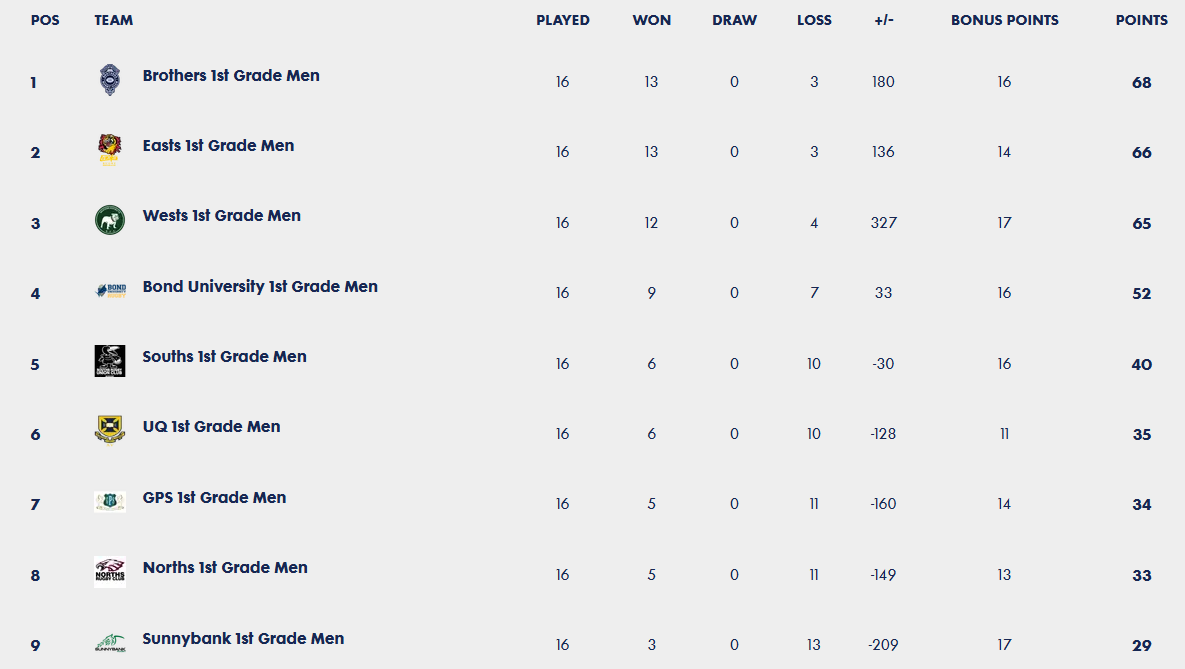1185x669 pixels.
Task: Click the Souths club logo
Action: (110, 361)
